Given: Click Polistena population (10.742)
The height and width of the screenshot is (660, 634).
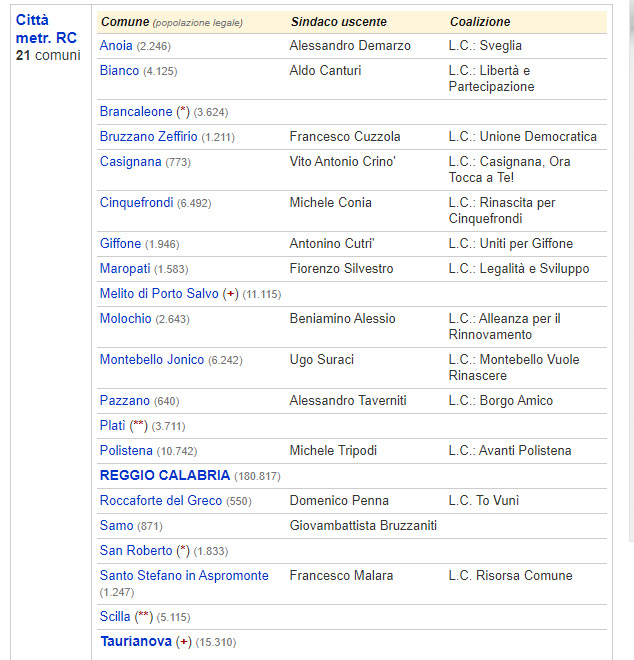Looking at the screenshot, I should pyautogui.click(x=177, y=451).
